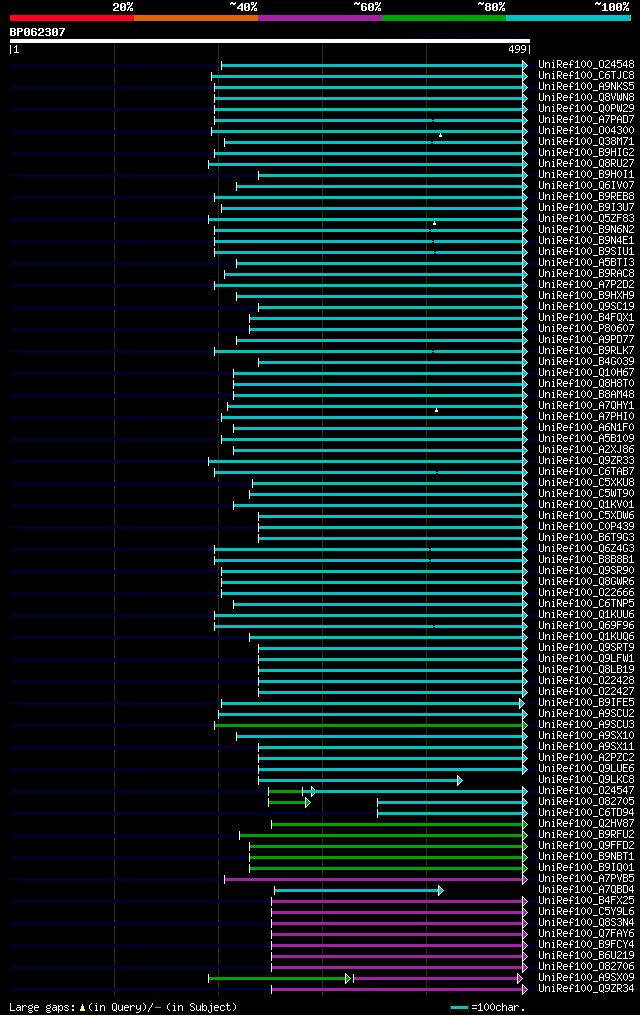
Task: Select the UniRef100_Q9ZR34 label
Action: click(586, 988)
